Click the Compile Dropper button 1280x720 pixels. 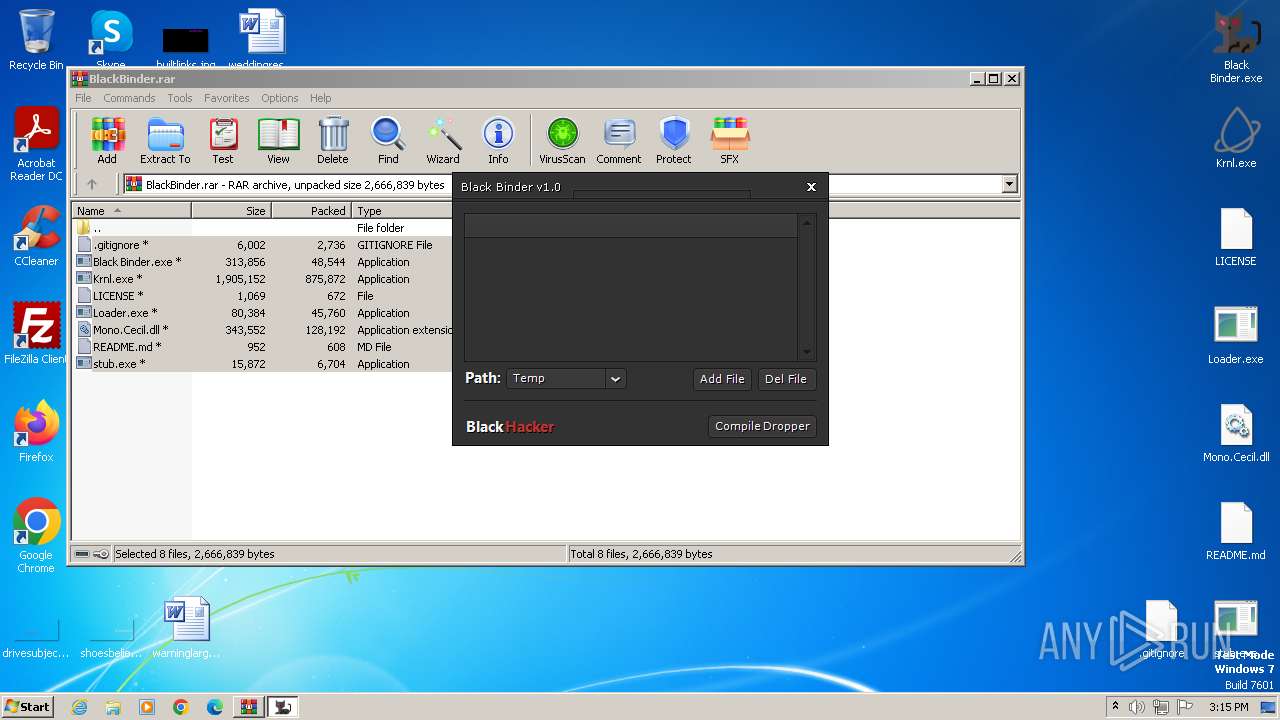(x=762, y=426)
